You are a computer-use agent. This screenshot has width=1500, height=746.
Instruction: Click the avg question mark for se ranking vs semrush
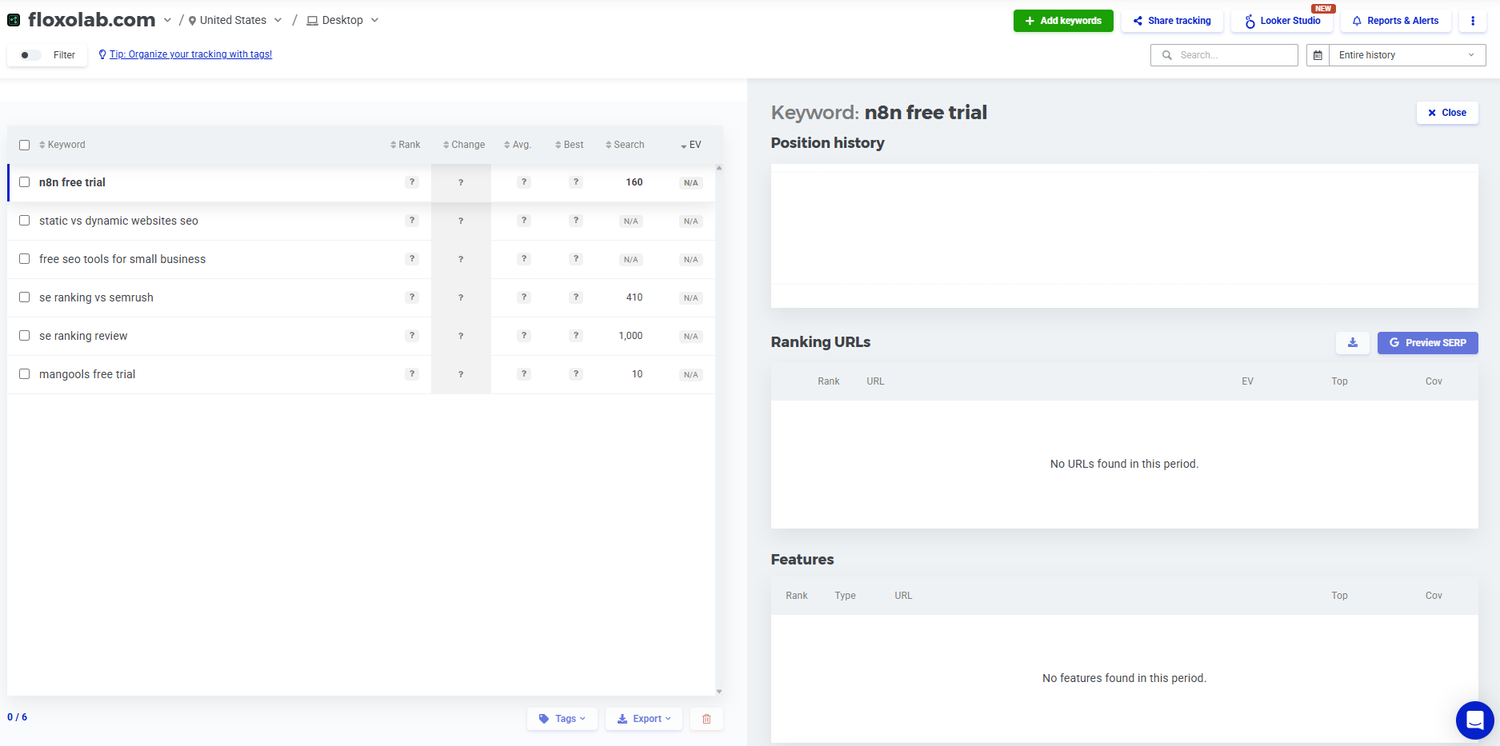pyautogui.click(x=523, y=297)
